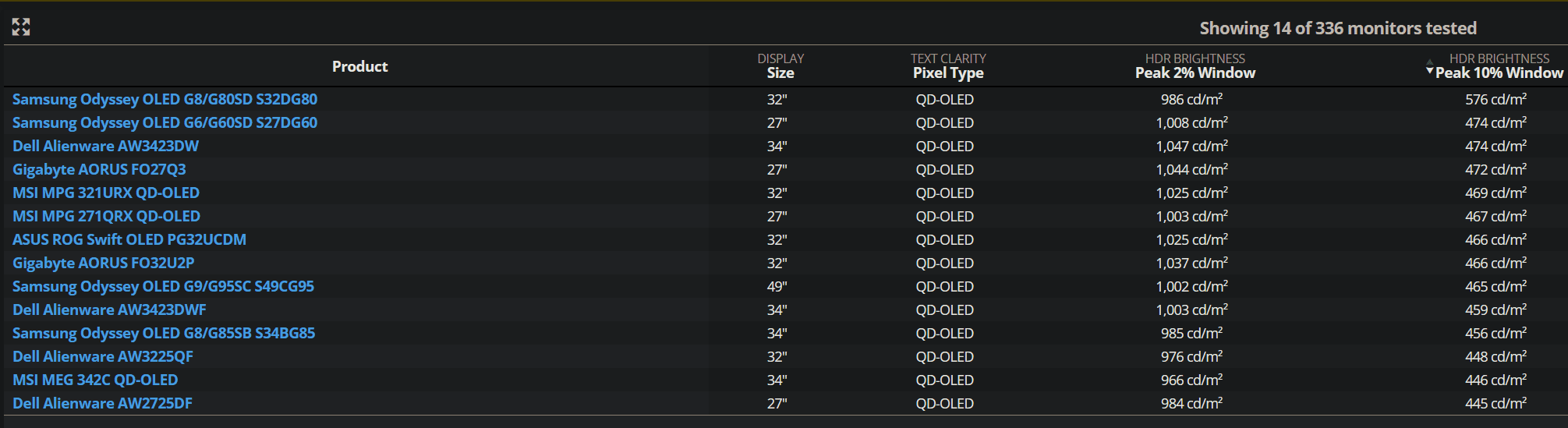Open Dell Alienware AW3423DW review
1568x428 pixels.
(x=105, y=146)
